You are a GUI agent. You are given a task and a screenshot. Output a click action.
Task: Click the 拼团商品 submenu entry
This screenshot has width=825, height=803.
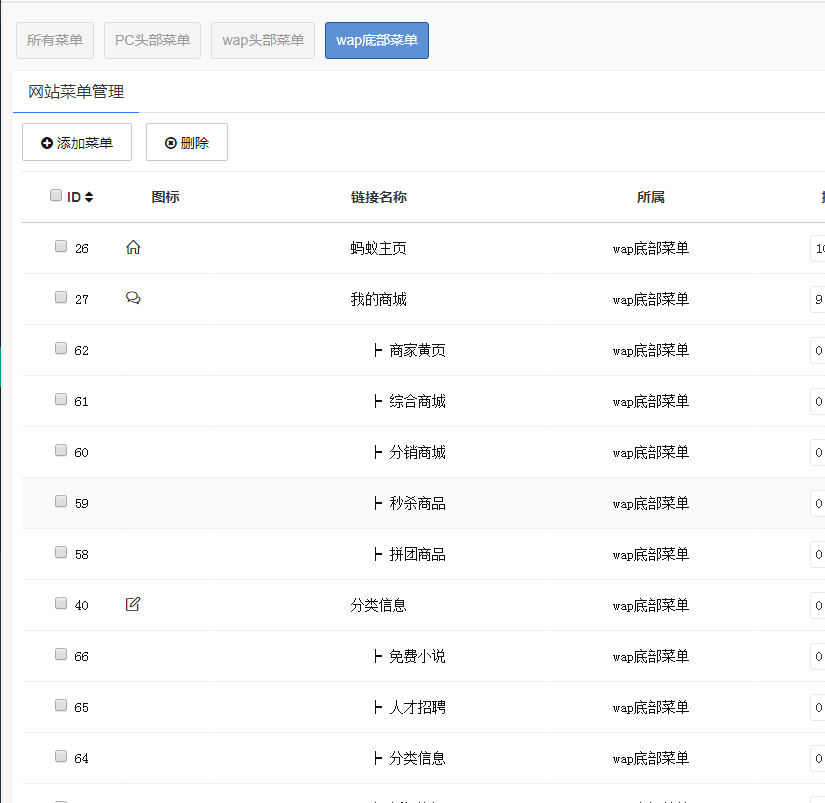pyautogui.click(x=417, y=554)
